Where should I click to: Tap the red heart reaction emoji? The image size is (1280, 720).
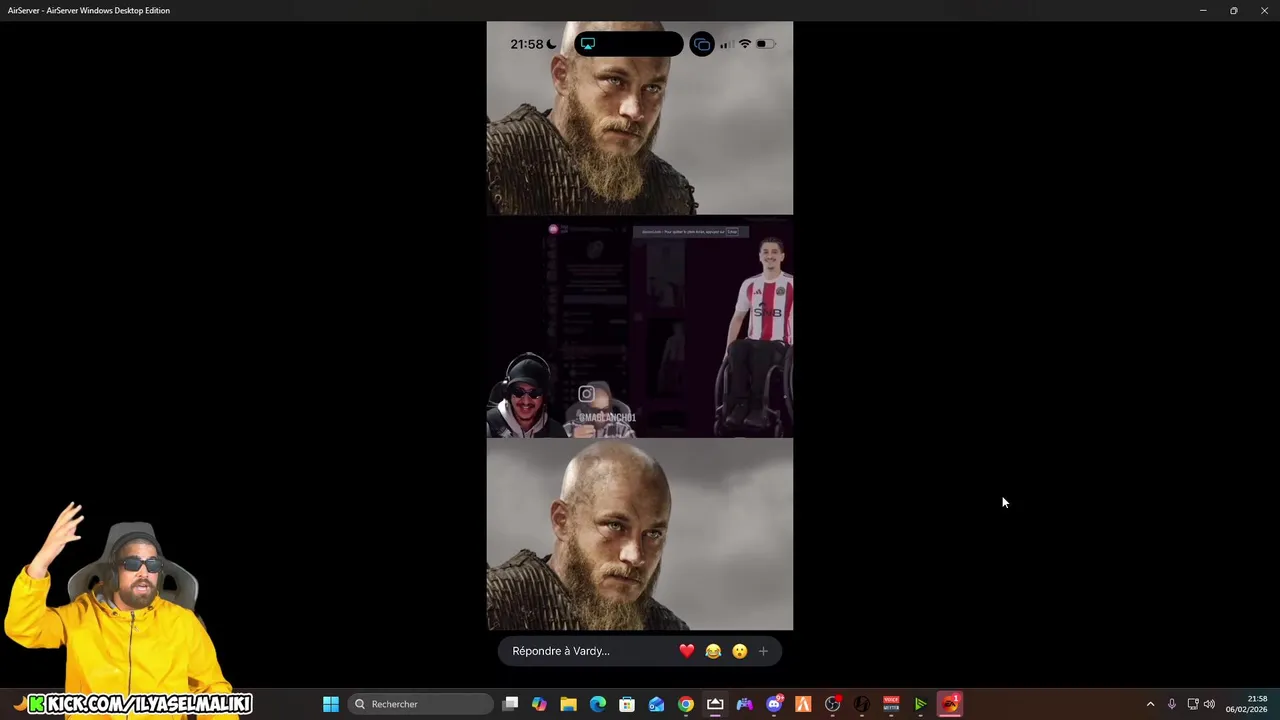(x=686, y=651)
